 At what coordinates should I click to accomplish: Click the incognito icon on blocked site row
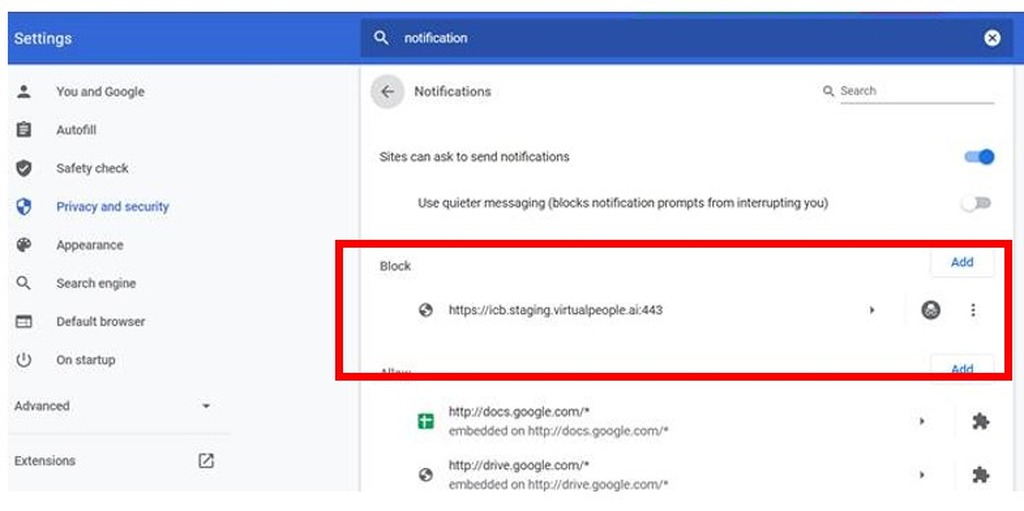(x=931, y=310)
